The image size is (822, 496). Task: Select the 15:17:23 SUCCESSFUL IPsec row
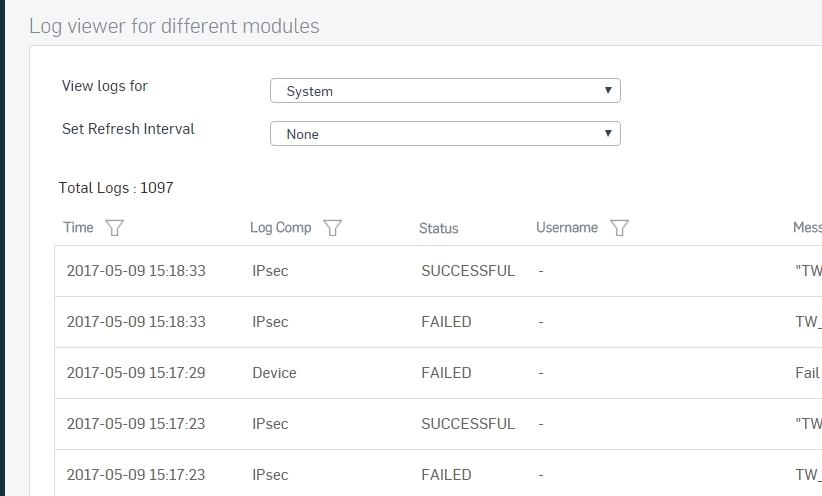click(438, 424)
